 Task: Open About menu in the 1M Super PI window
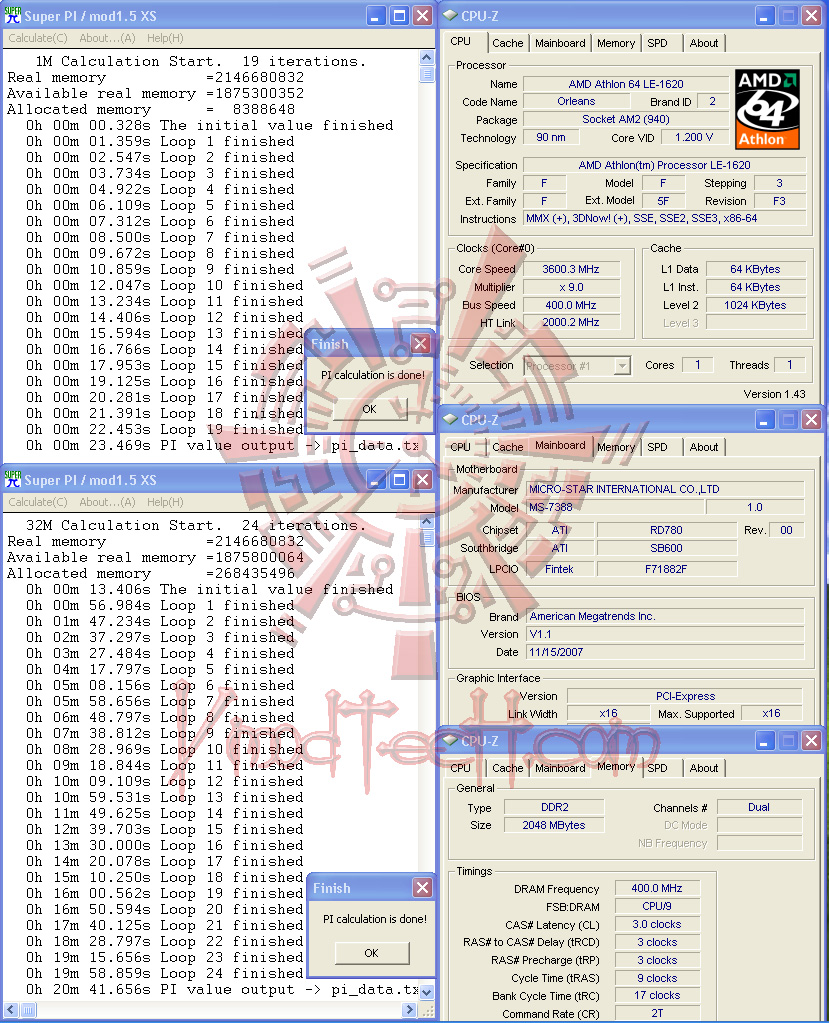[x=107, y=38]
